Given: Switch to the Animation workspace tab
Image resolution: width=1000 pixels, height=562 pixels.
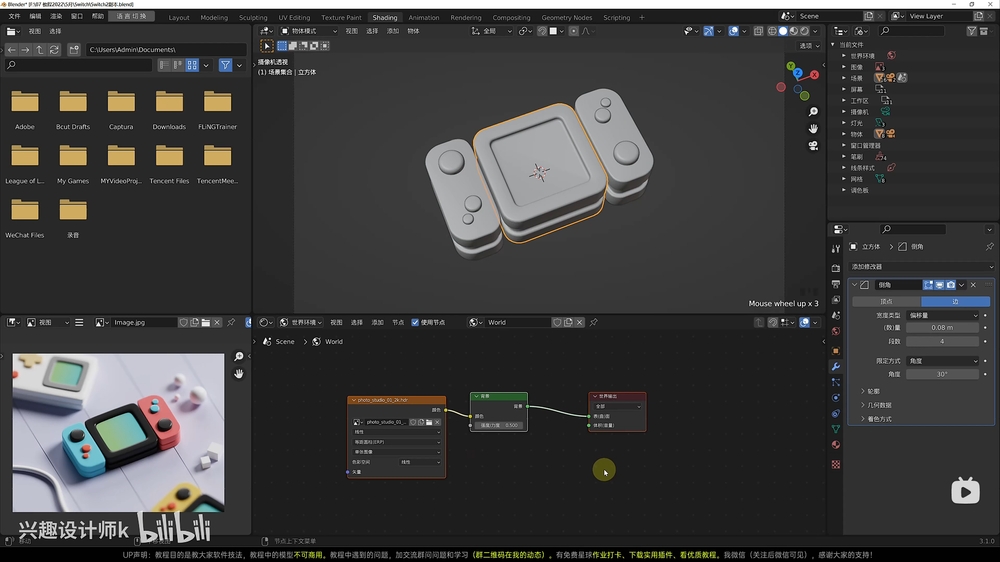Looking at the screenshot, I should 423,17.
